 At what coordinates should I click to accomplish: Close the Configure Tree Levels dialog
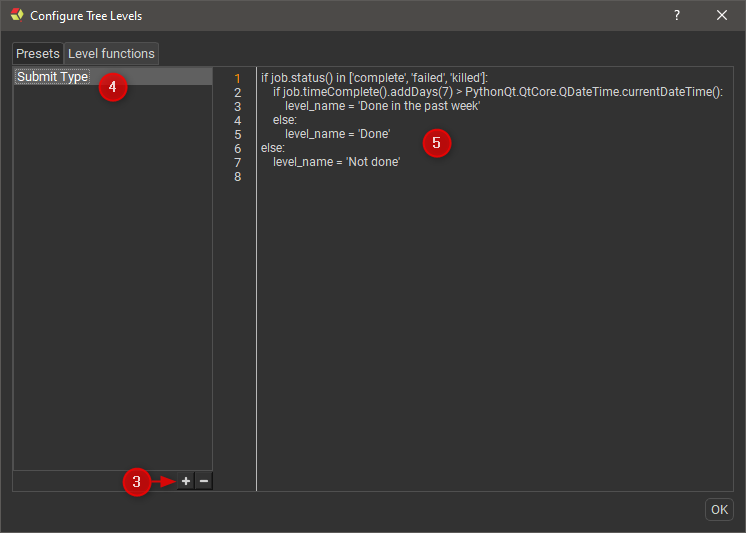721,15
